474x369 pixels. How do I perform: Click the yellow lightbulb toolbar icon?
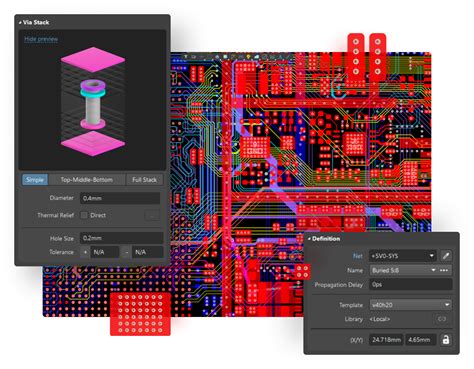point(248,57)
